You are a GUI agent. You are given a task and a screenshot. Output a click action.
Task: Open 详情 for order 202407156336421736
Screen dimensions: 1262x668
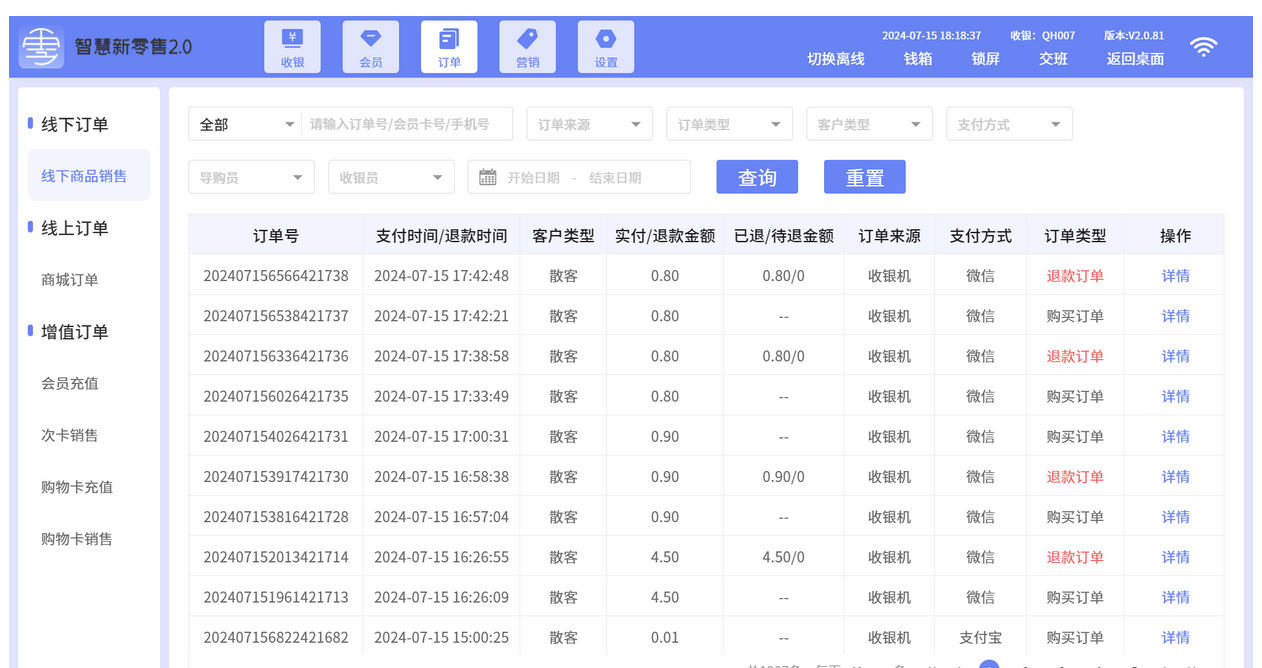1176,356
